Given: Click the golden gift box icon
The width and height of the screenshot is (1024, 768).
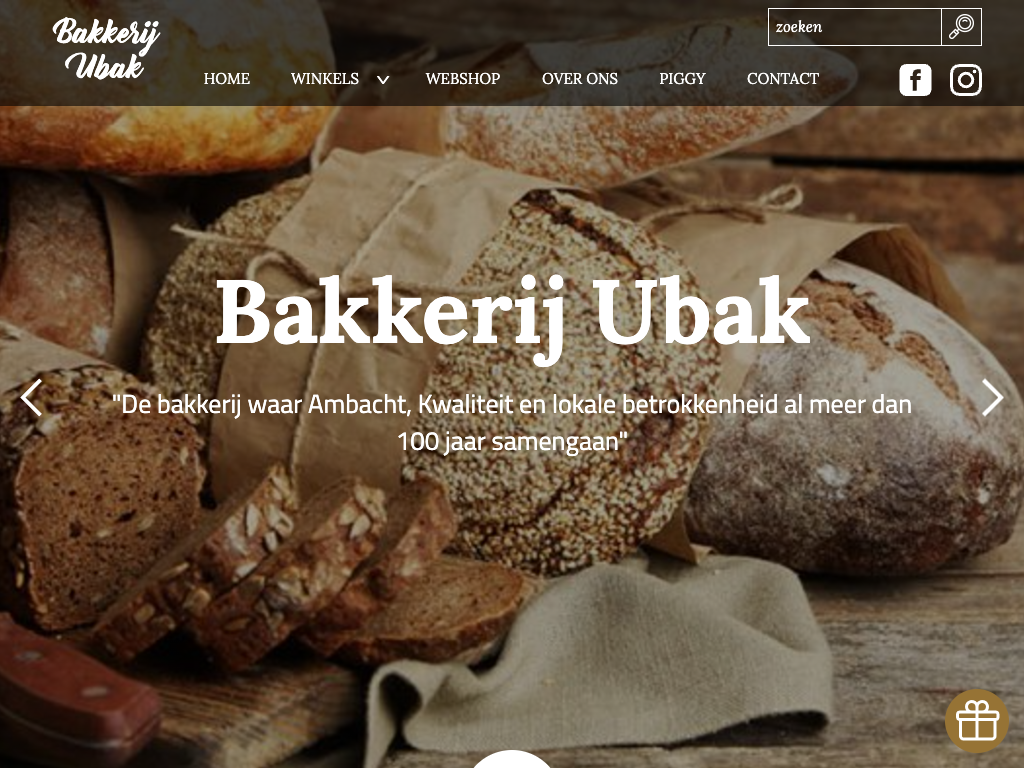Looking at the screenshot, I should pyautogui.click(x=978, y=721).
